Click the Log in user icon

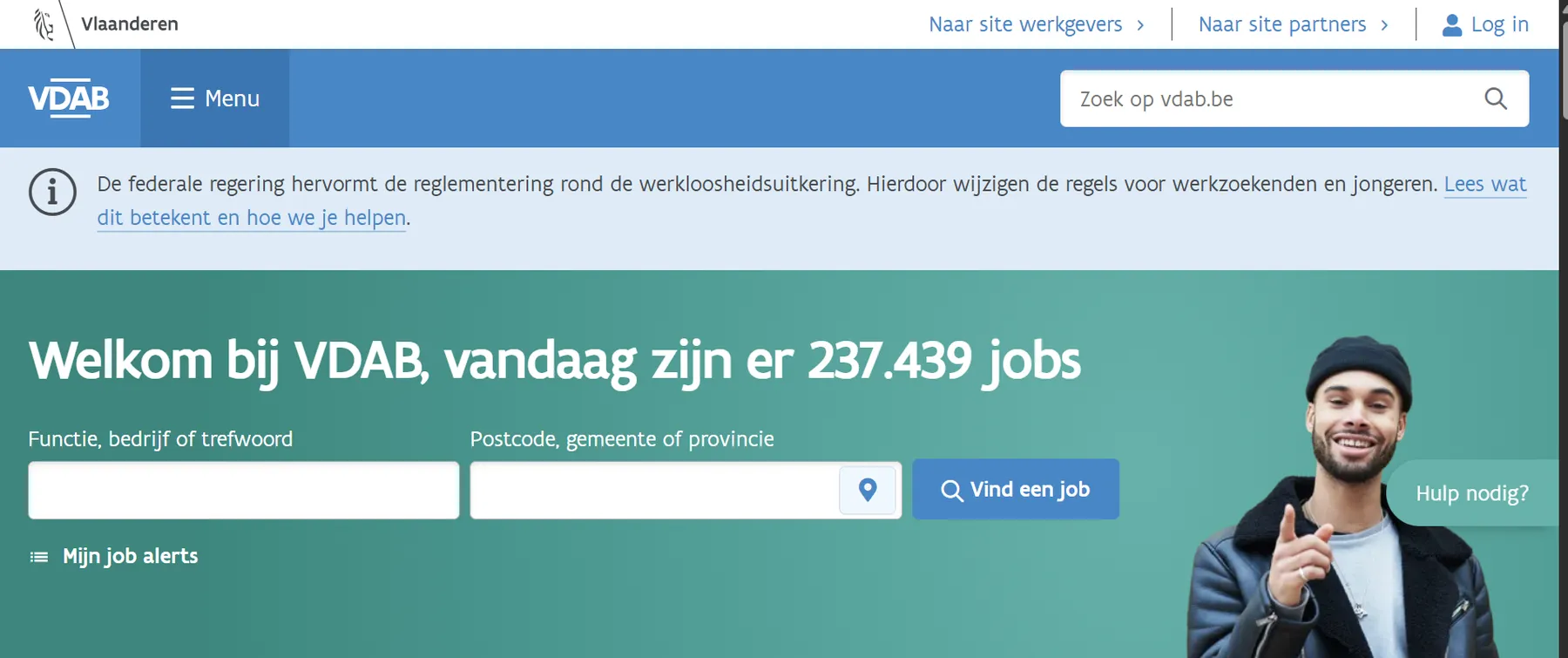tap(1451, 25)
